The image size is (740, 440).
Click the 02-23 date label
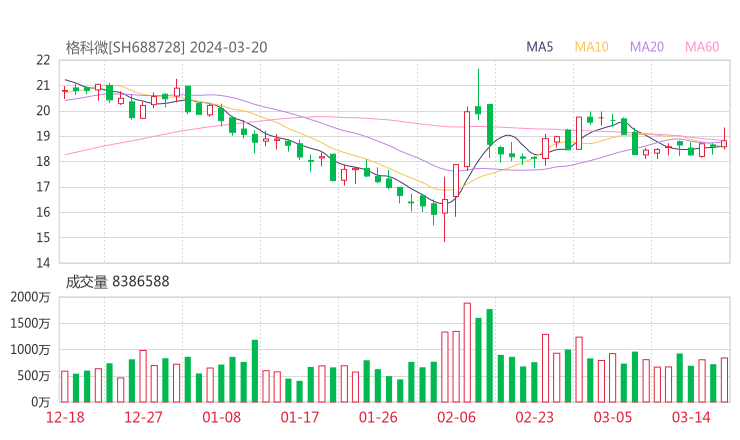coord(534,417)
